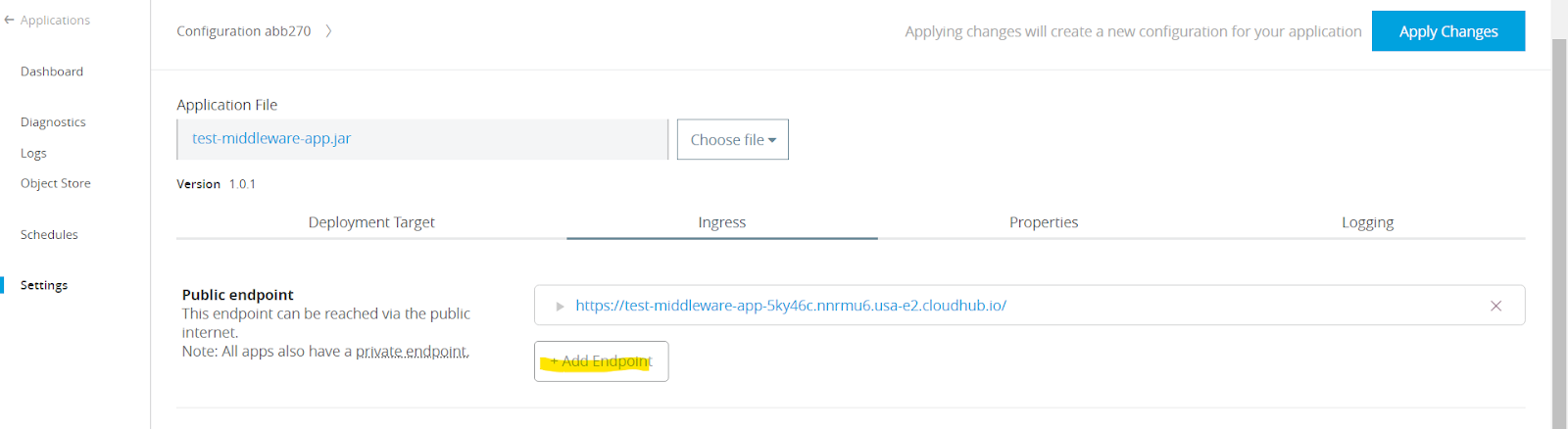Go to Schedules in the sidebar
Image resolution: width=1568 pixels, height=429 pixels.
click(x=49, y=235)
